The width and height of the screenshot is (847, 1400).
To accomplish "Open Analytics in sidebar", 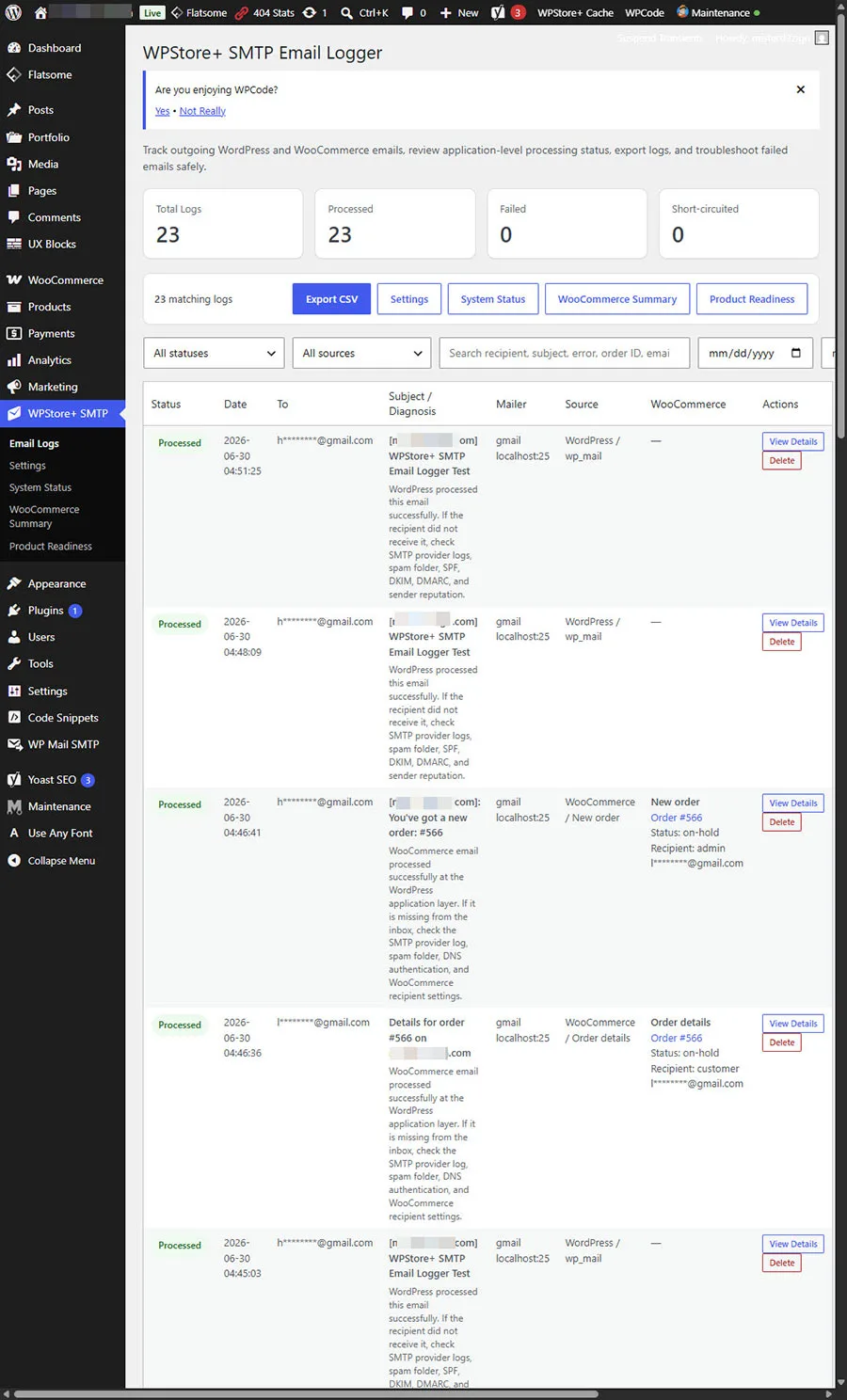I will (49, 360).
